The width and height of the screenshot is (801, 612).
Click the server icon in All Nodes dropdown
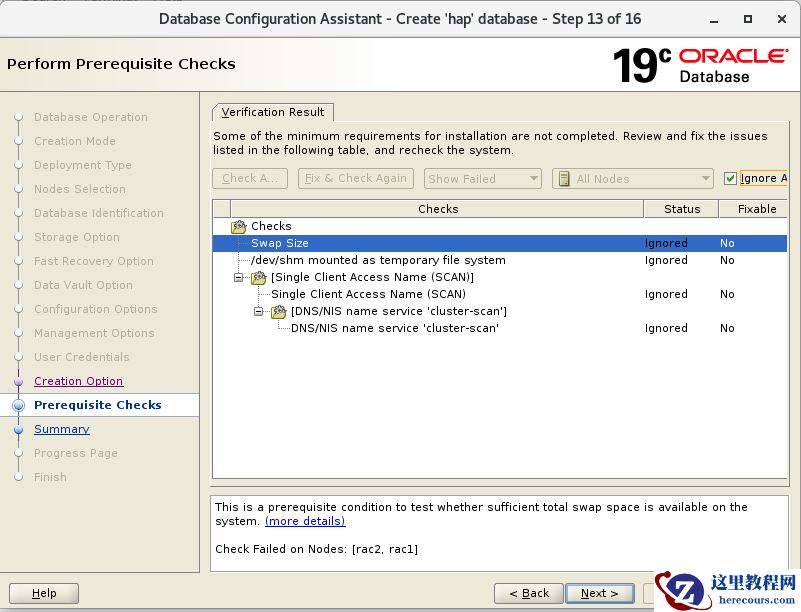[564, 179]
